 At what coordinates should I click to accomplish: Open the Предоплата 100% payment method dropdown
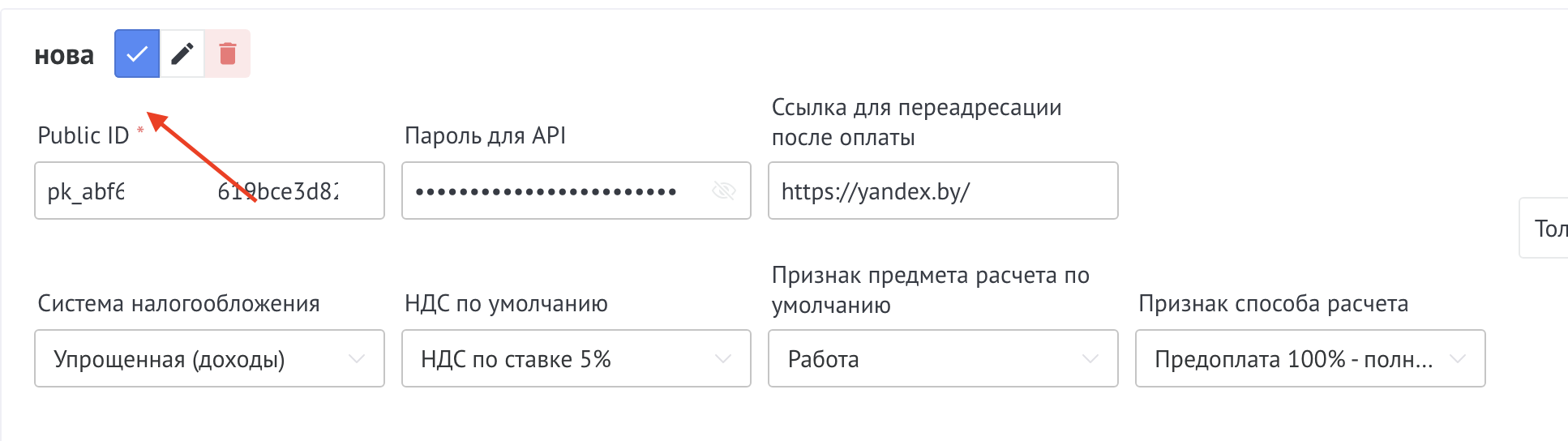pyautogui.click(x=1292, y=359)
